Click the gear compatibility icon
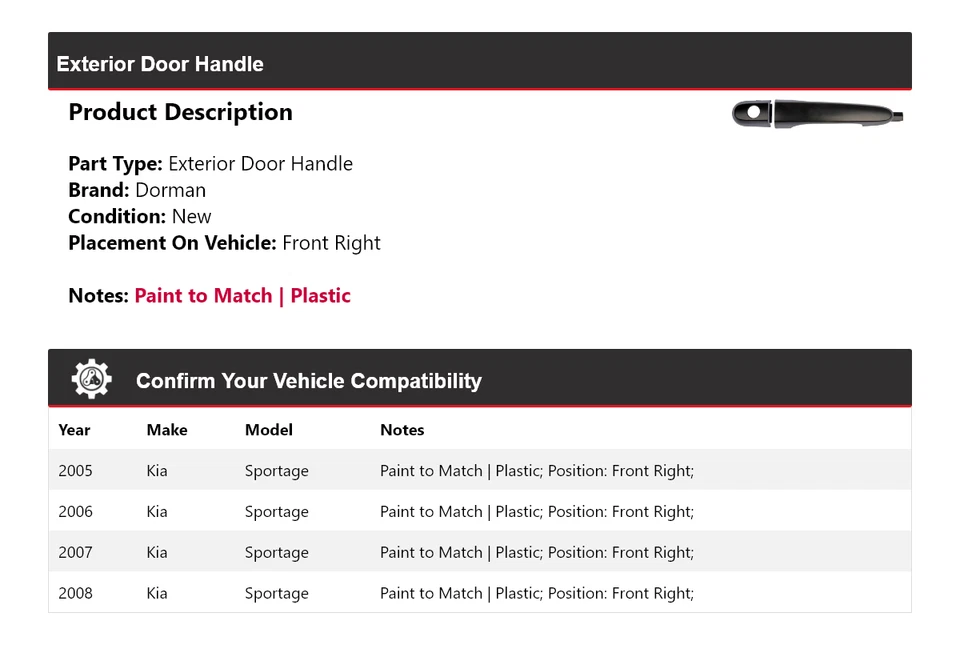Viewport: 960px width, 645px height. click(92, 380)
